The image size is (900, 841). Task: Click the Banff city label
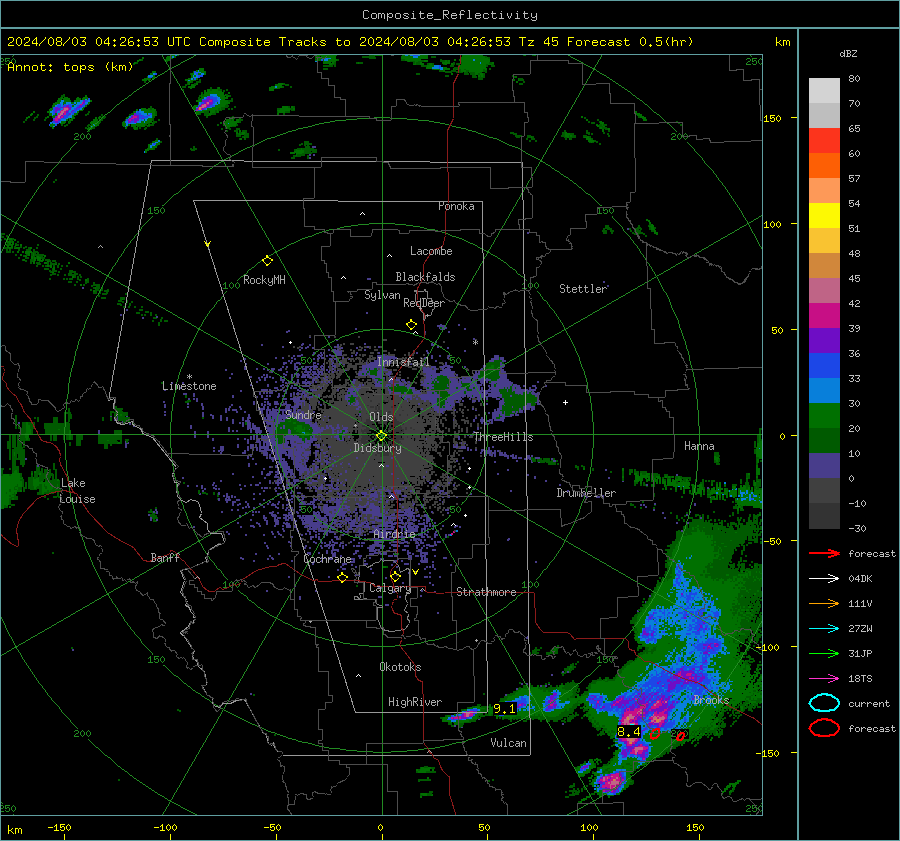pos(165,557)
